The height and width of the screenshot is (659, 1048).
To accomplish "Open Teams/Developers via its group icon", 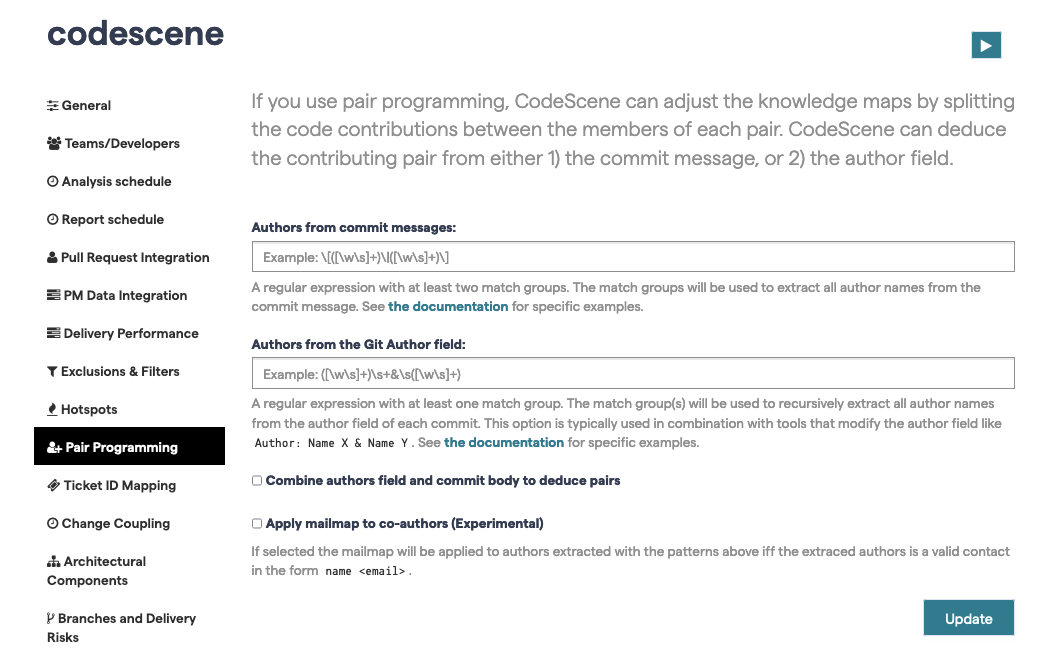I will pos(52,143).
